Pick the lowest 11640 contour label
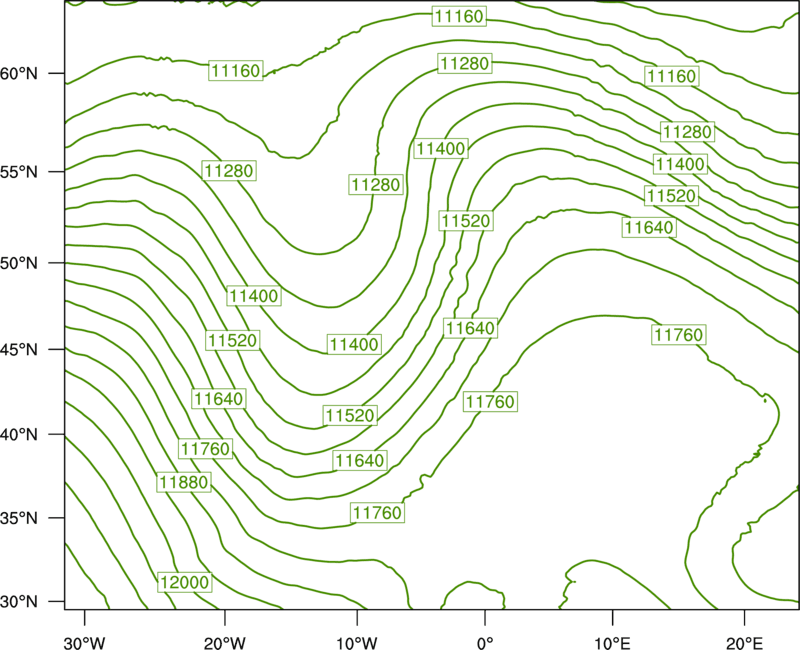 coord(360,461)
